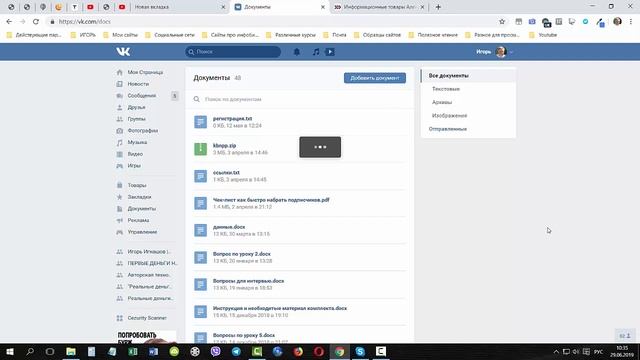Click the Добавить документ button
Image resolution: width=640 pixels, height=360 pixels.
pyautogui.click(x=375, y=78)
